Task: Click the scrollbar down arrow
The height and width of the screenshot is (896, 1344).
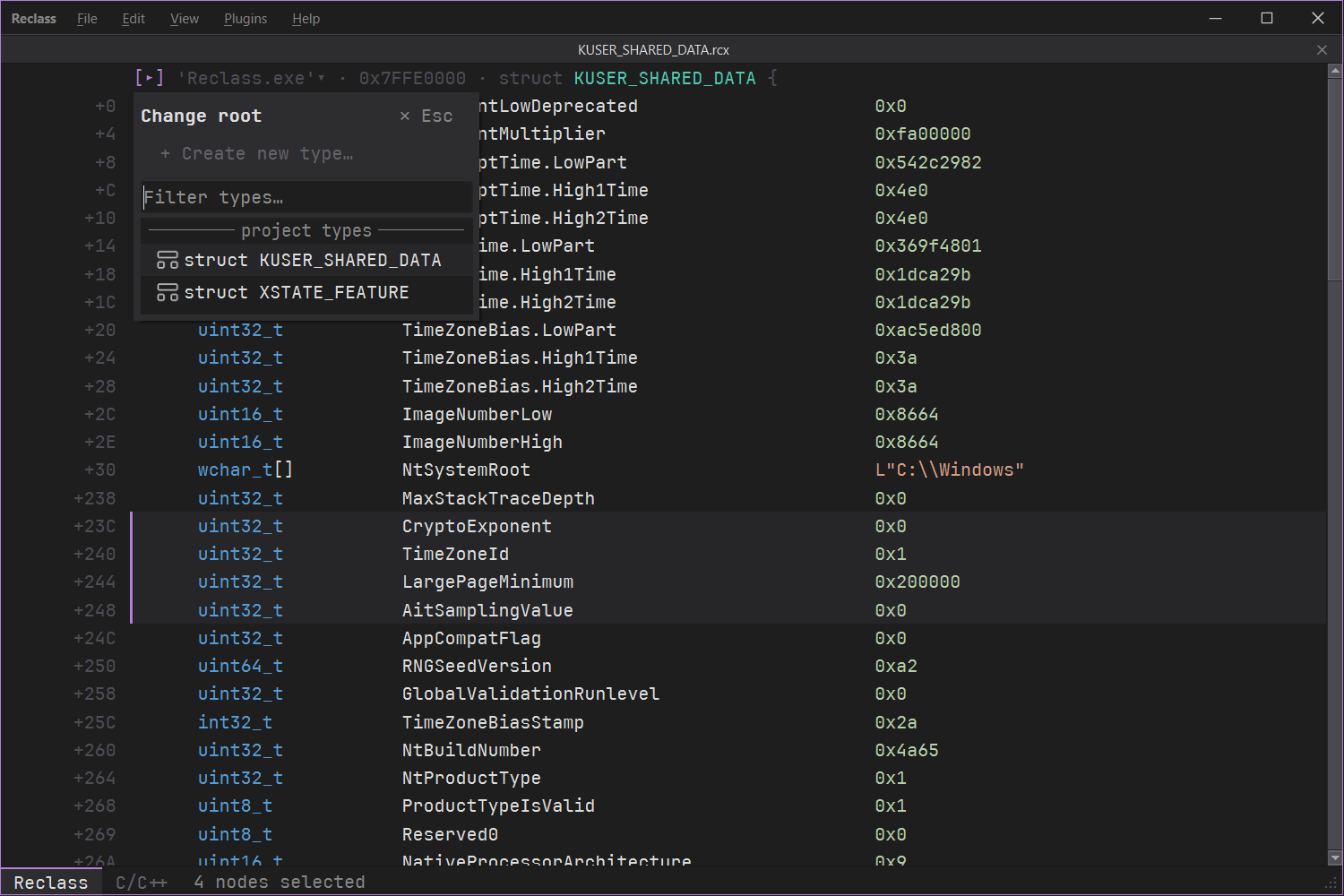Action: pyautogui.click(x=1335, y=857)
